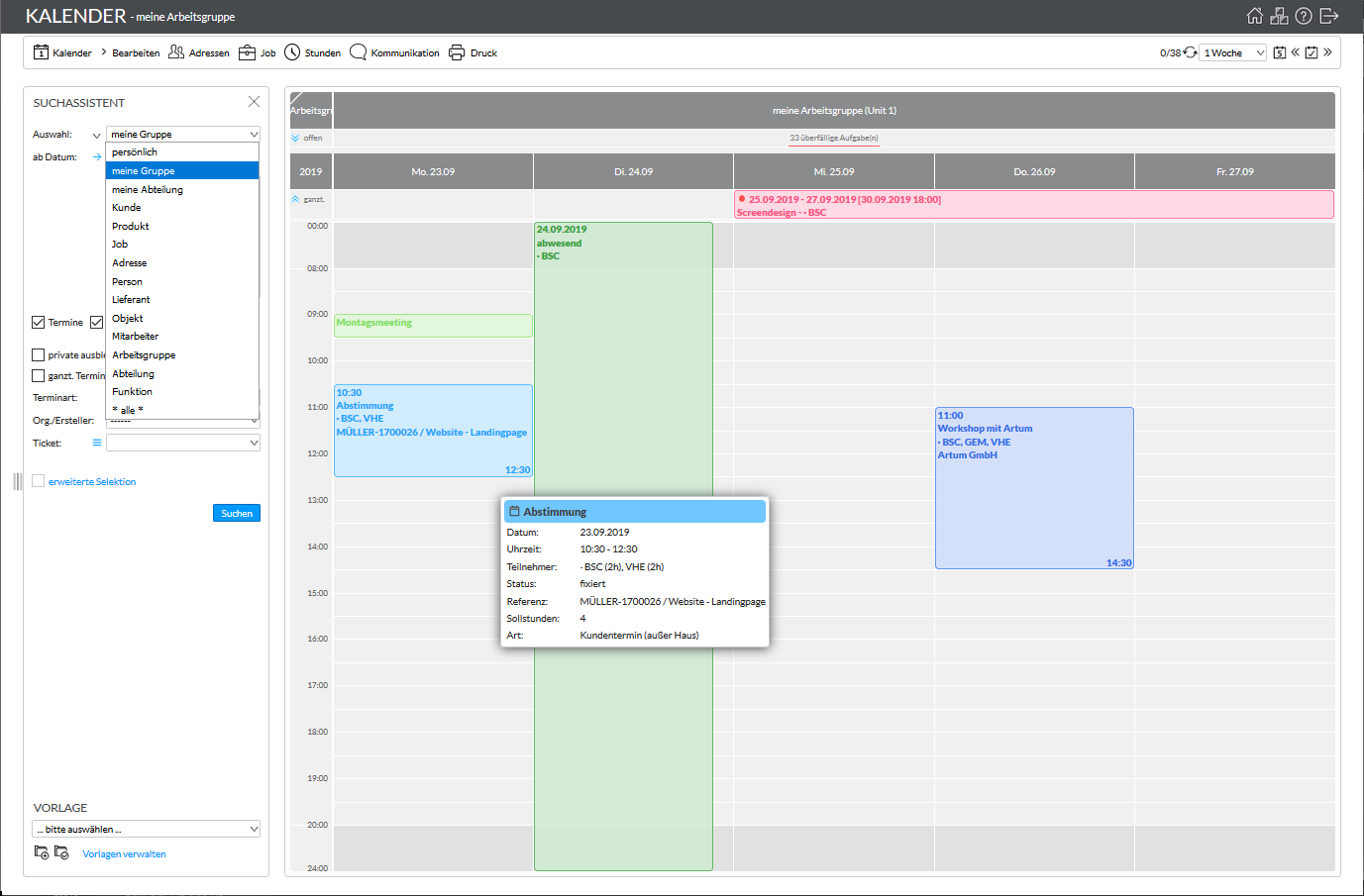The image size is (1364, 896).
Task: Choose Mitarbeiter from the dropdown list
Action: [182, 337]
